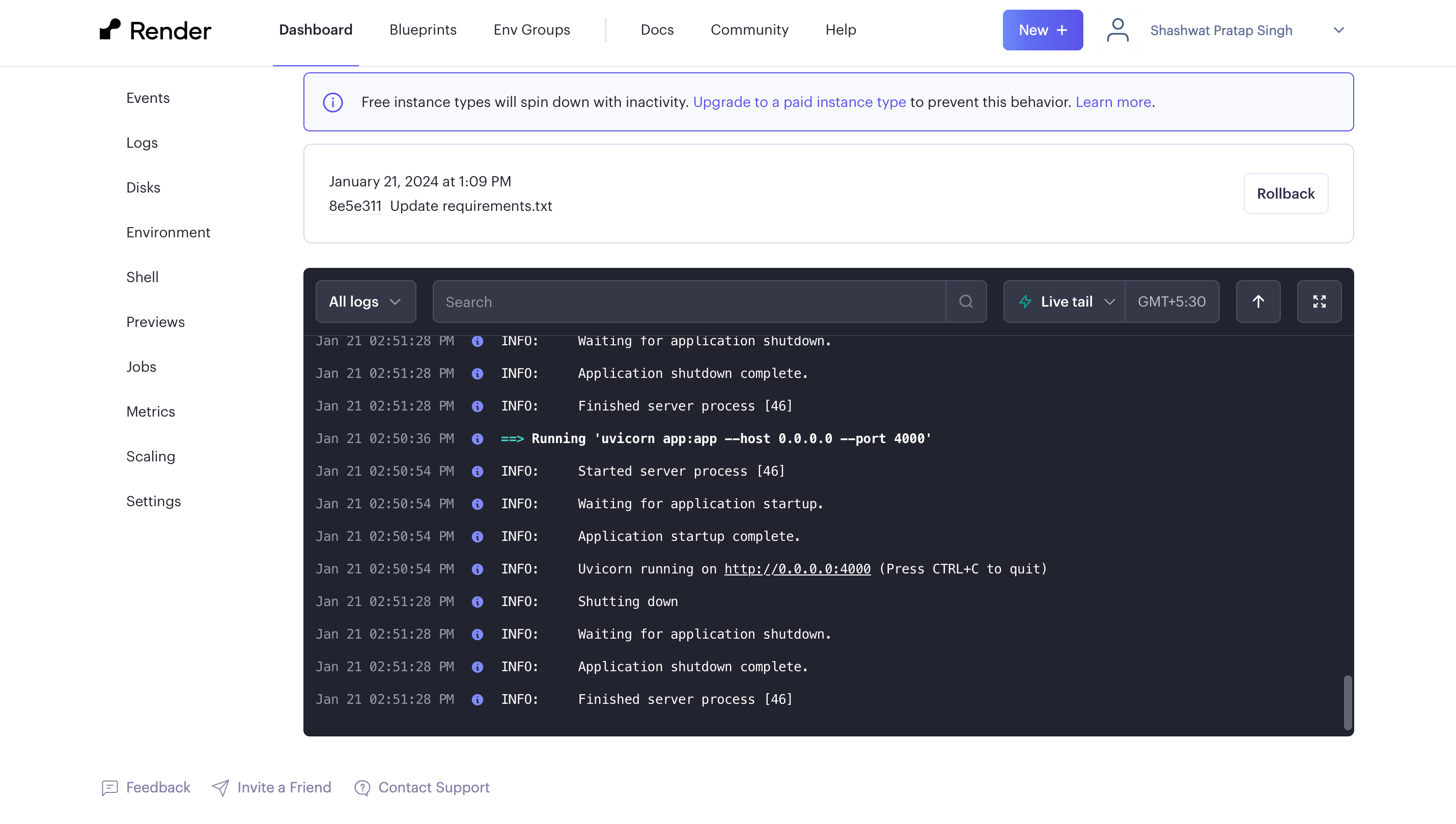Click Upgrade to a paid instance link

click(x=799, y=102)
